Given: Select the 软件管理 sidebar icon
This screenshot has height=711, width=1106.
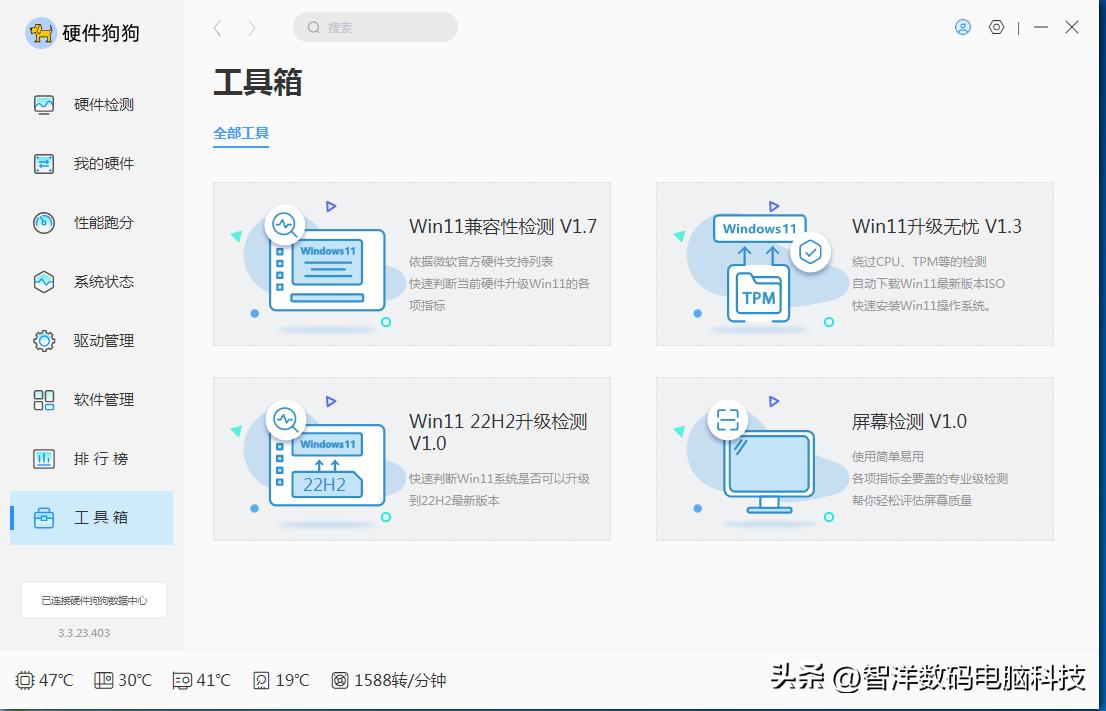Looking at the screenshot, I should click(x=42, y=399).
